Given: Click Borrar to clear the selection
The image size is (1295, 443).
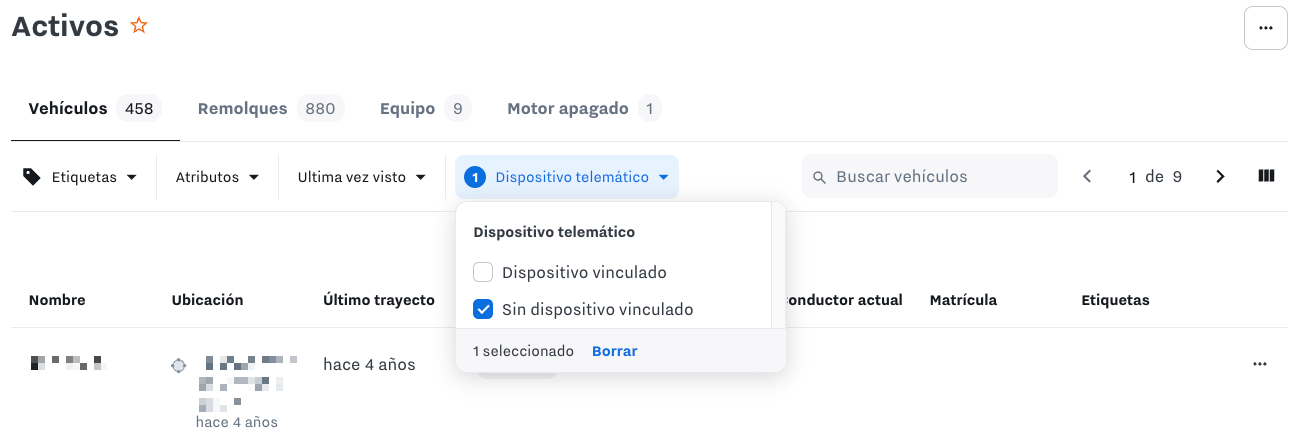Looking at the screenshot, I should pyautogui.click(x=614, y=351).
